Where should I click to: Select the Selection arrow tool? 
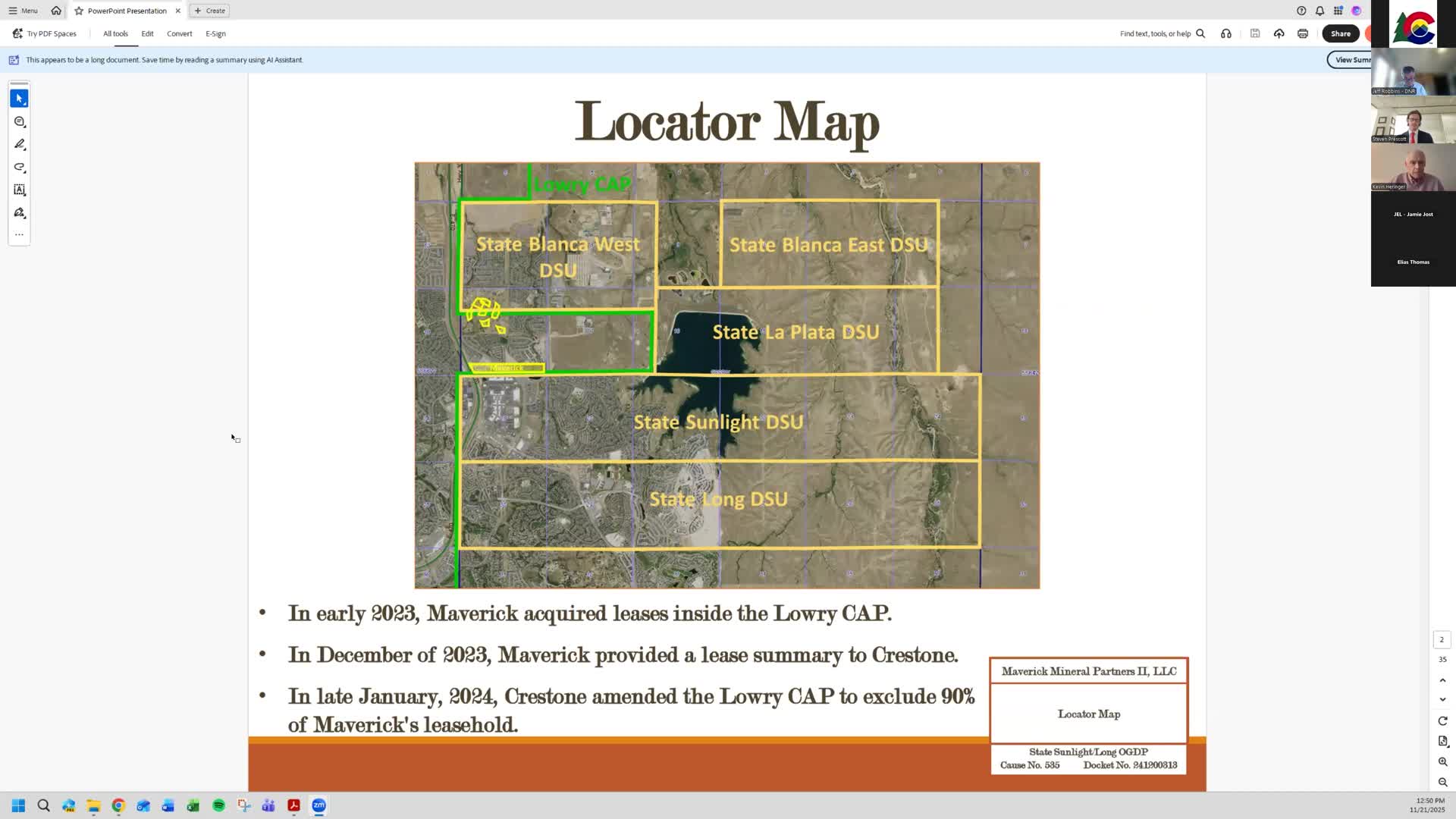(x=19, y=97)
